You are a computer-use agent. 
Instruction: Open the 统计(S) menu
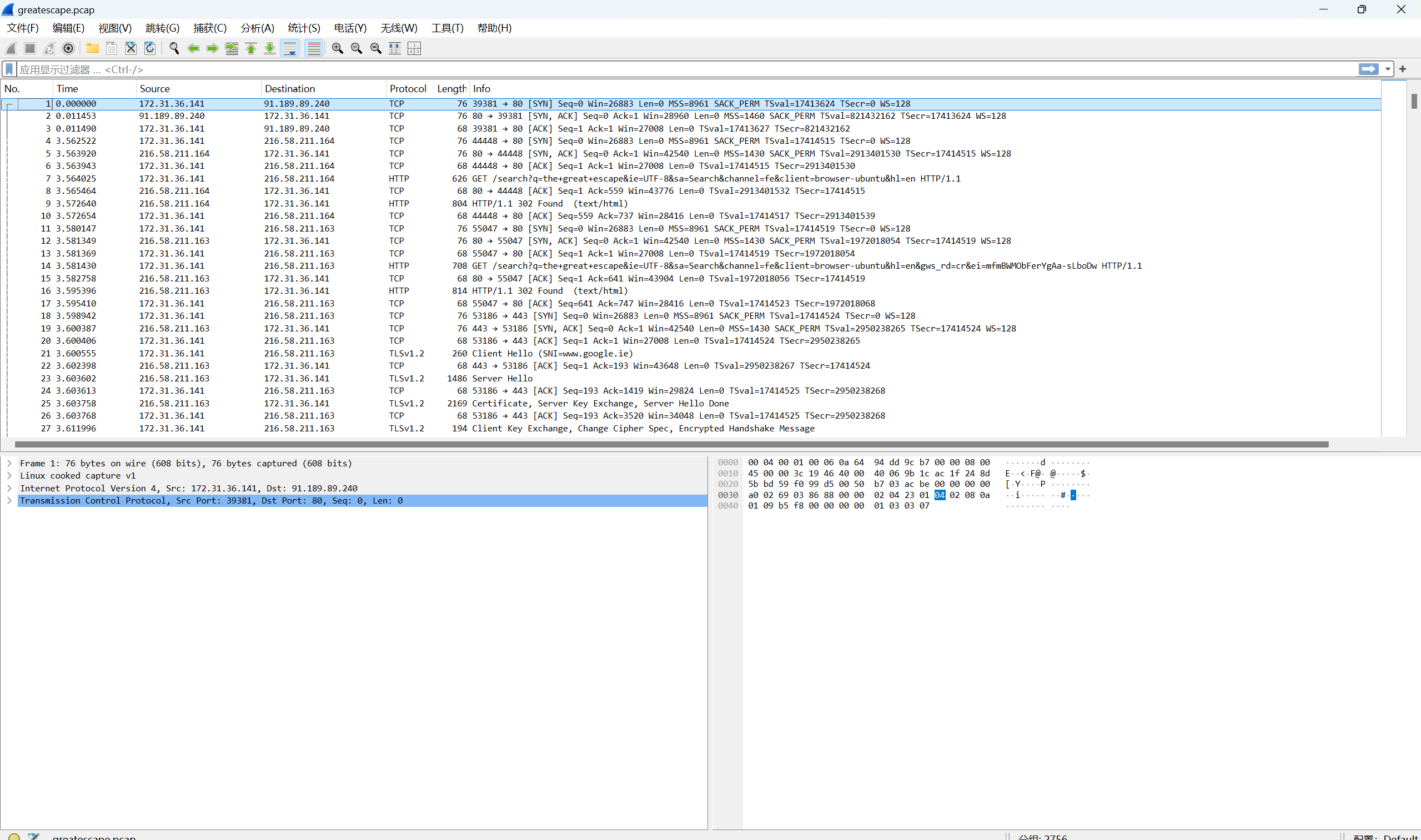tap(304, 28)
